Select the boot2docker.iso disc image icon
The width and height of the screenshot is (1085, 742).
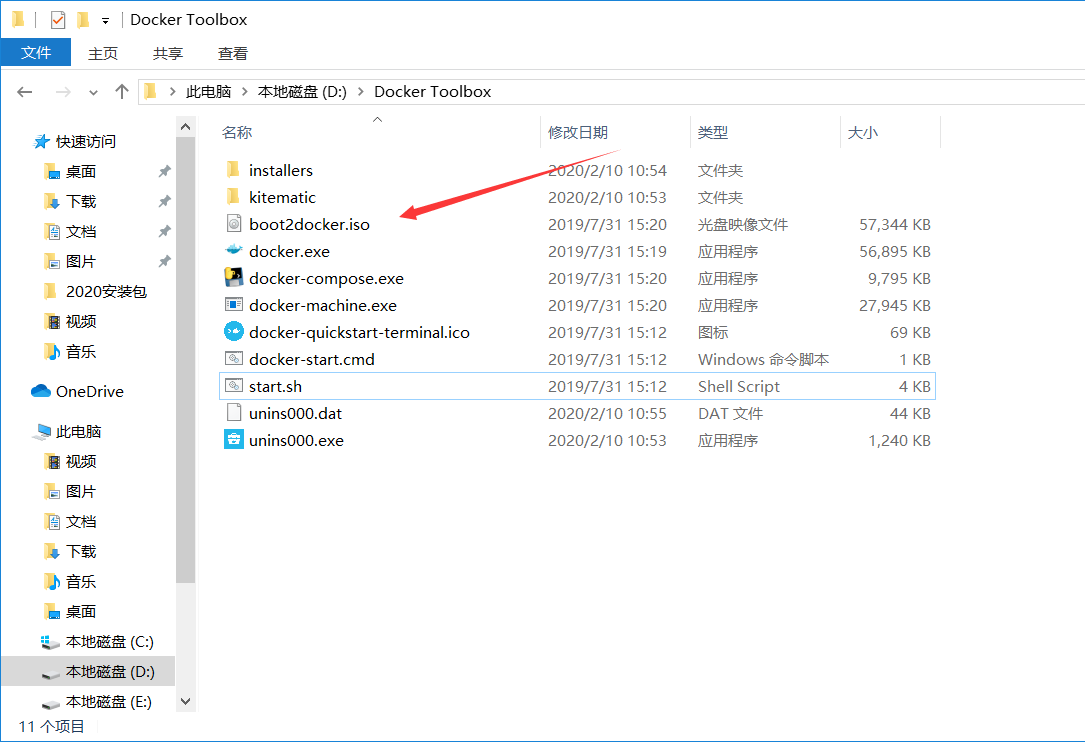[234, 224]
